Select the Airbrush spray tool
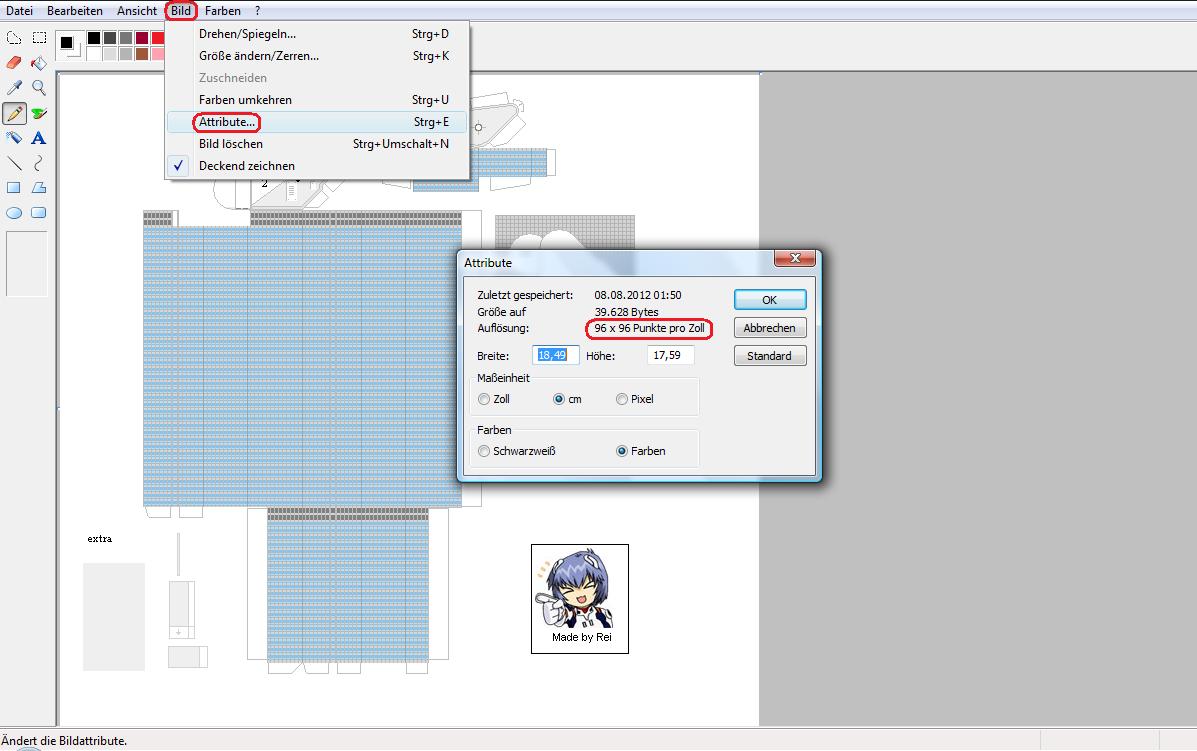1197x751 pixels. click(x=14, y=138)
